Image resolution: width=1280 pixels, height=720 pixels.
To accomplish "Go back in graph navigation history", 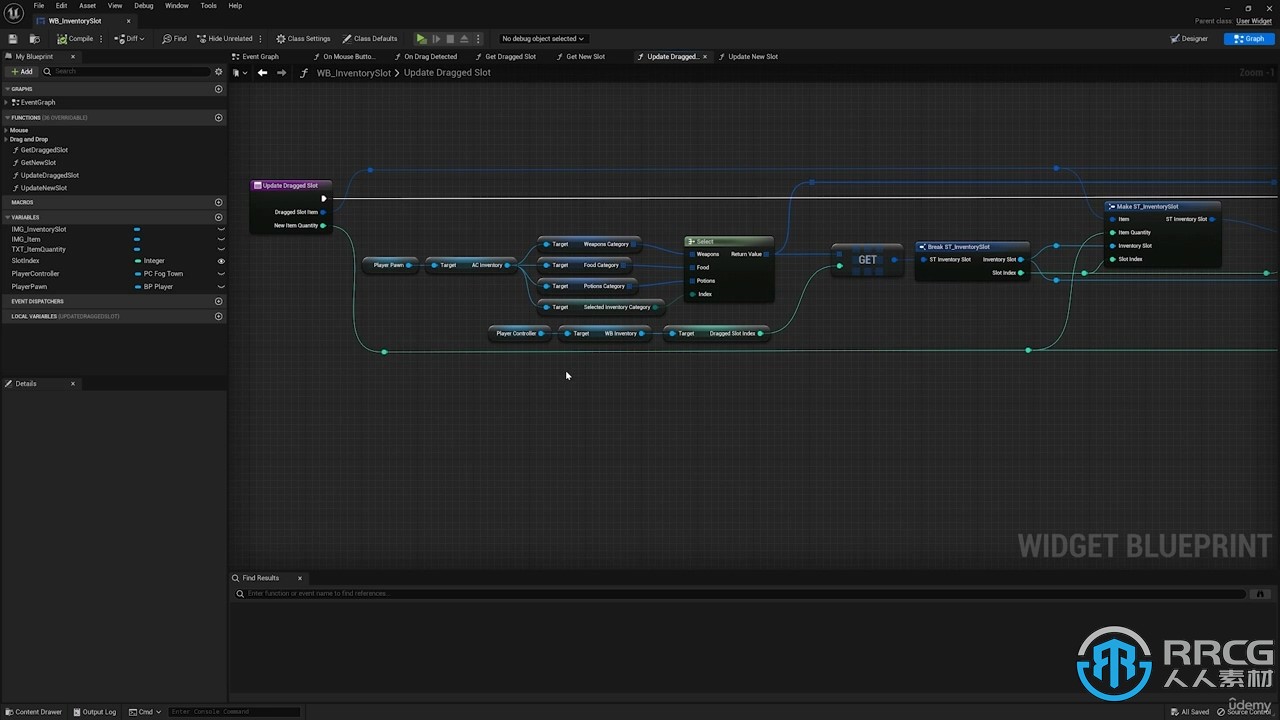I will (262, 73).
